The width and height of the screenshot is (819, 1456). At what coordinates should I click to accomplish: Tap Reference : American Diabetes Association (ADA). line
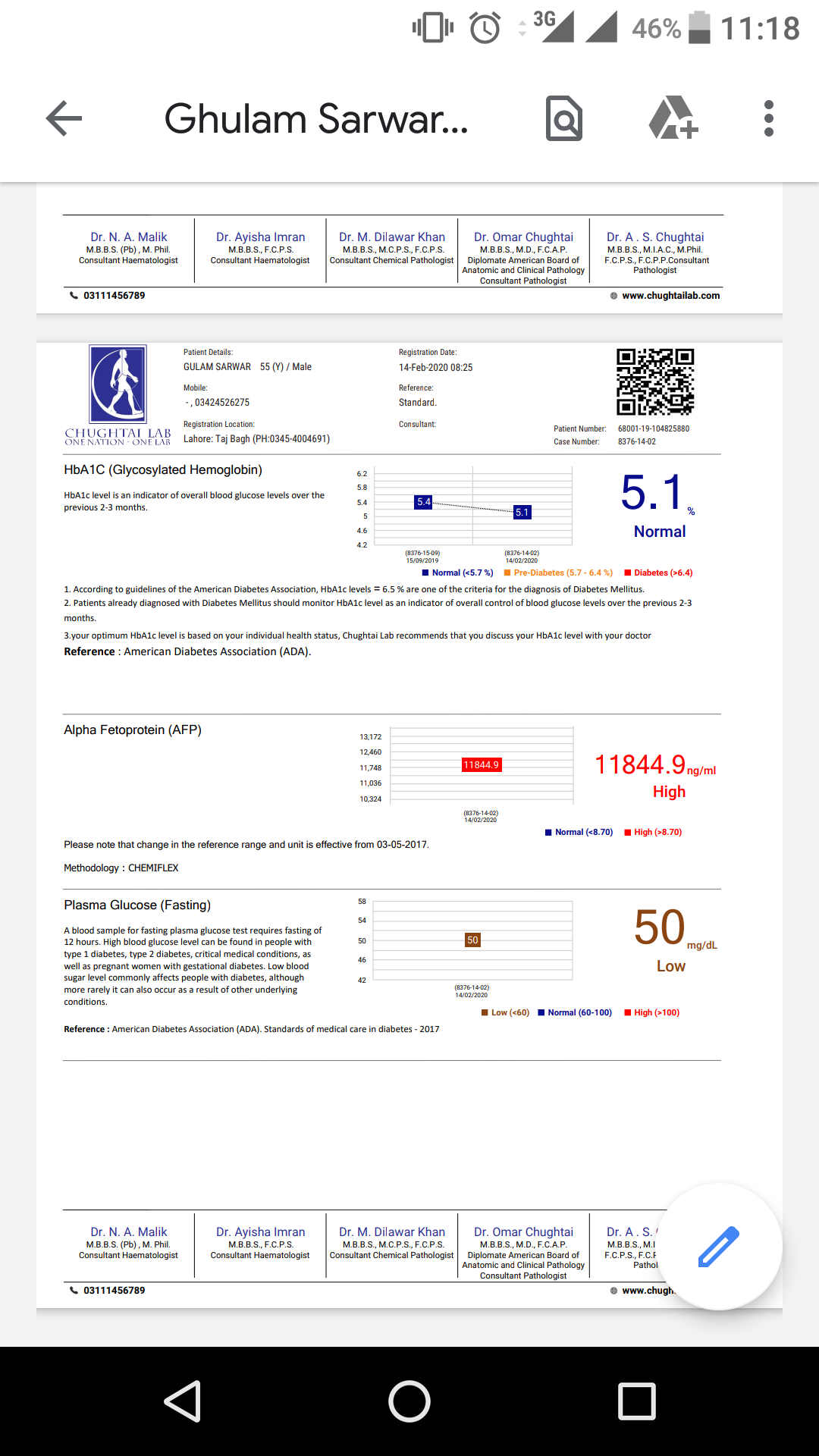[187, 652]
